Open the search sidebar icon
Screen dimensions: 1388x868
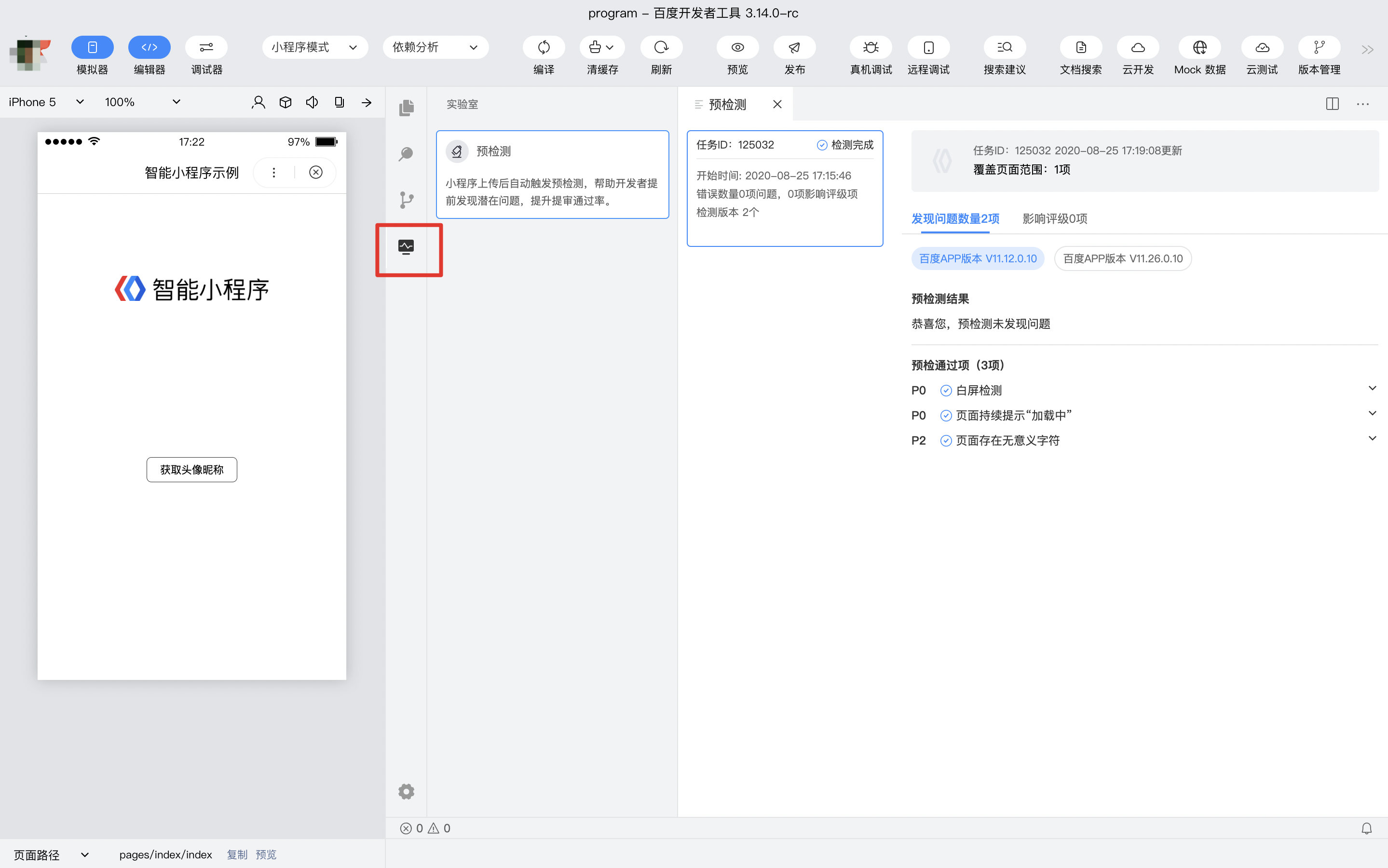[407, 154]
